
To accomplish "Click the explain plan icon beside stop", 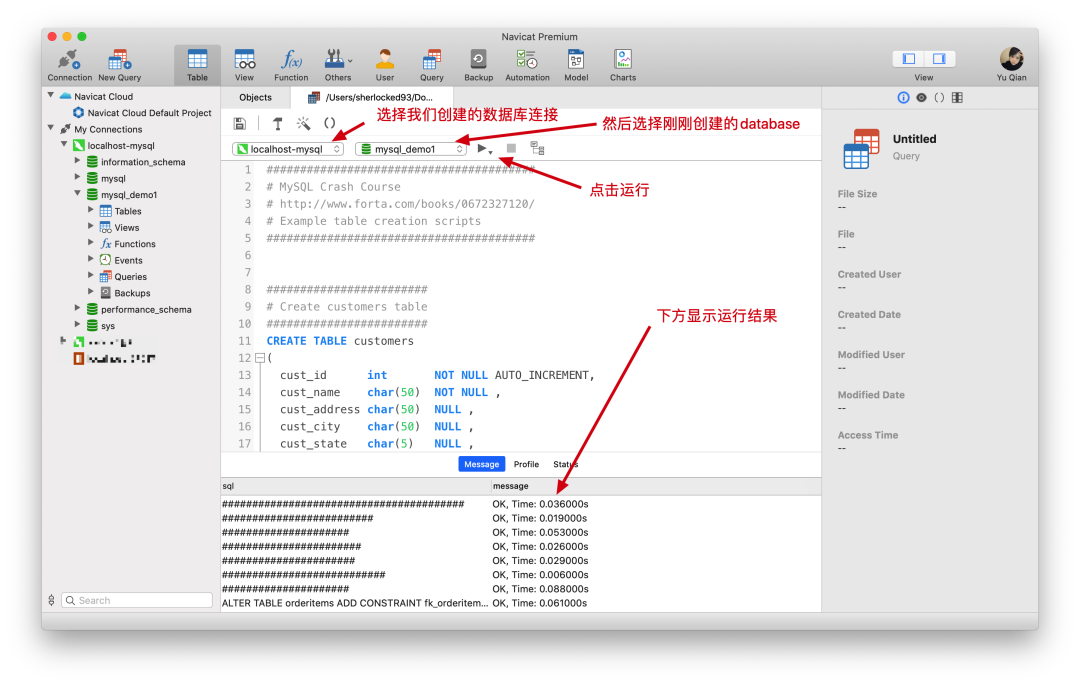I will tap(537, 148).
